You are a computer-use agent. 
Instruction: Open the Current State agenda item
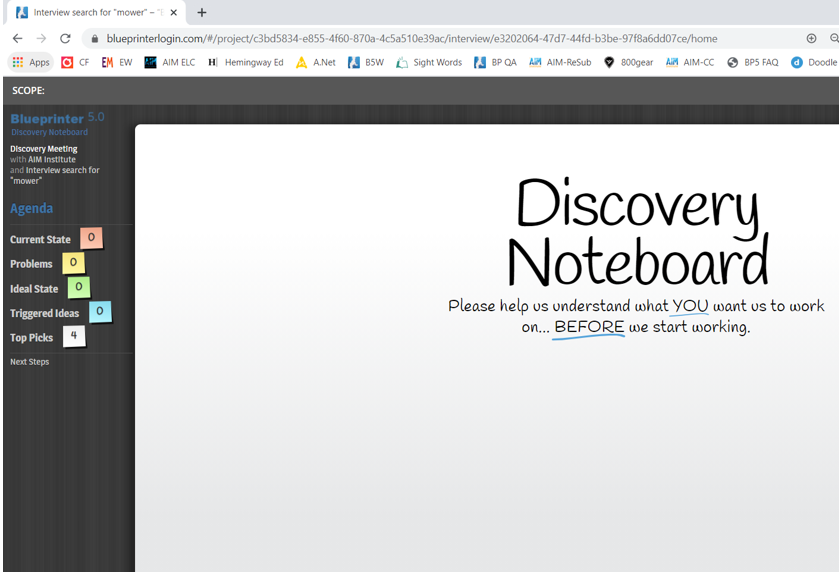pos(40,239)
